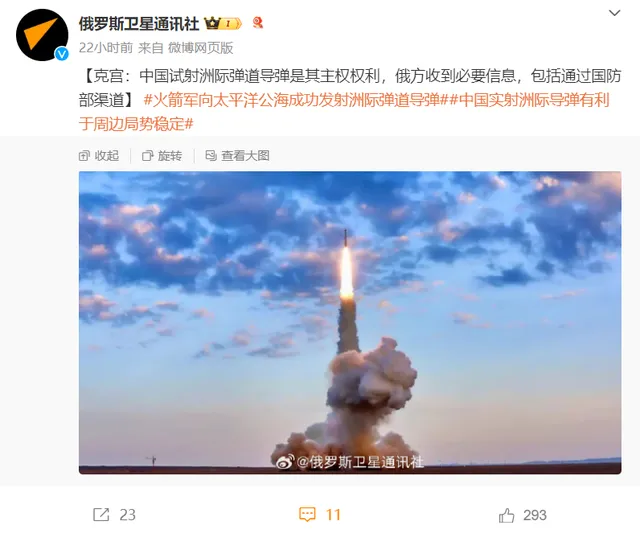Click the blue verified badge on avatar
The image size is (640, 550).
(x=62, y=53)
